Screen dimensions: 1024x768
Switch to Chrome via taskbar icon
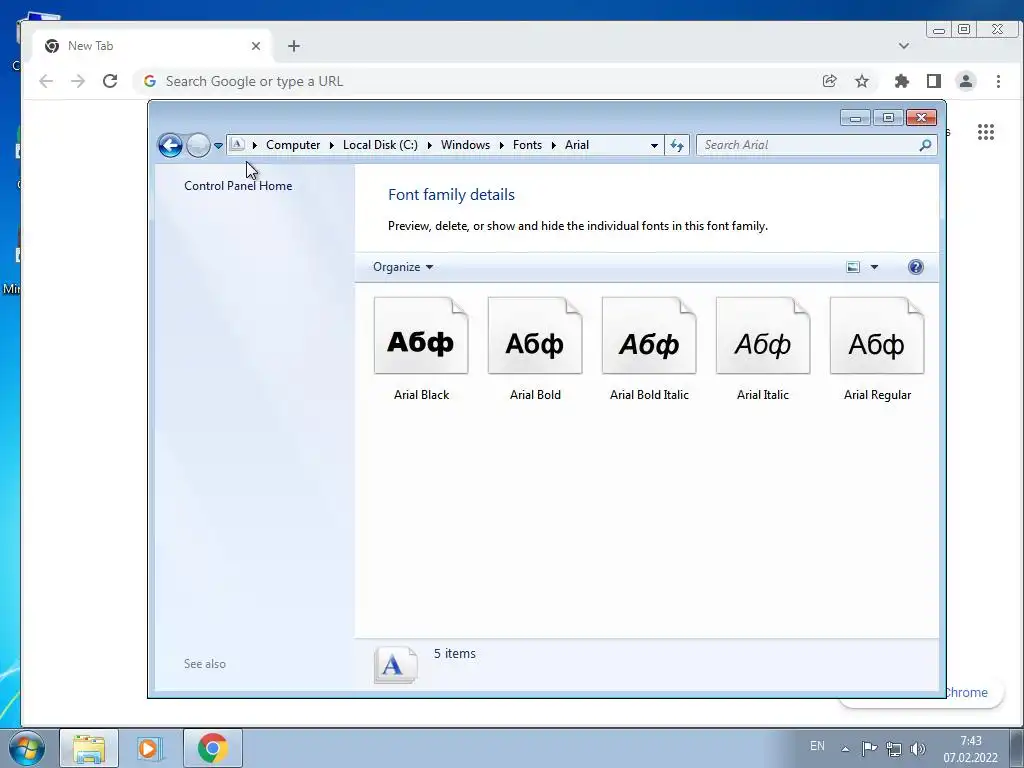213,748
